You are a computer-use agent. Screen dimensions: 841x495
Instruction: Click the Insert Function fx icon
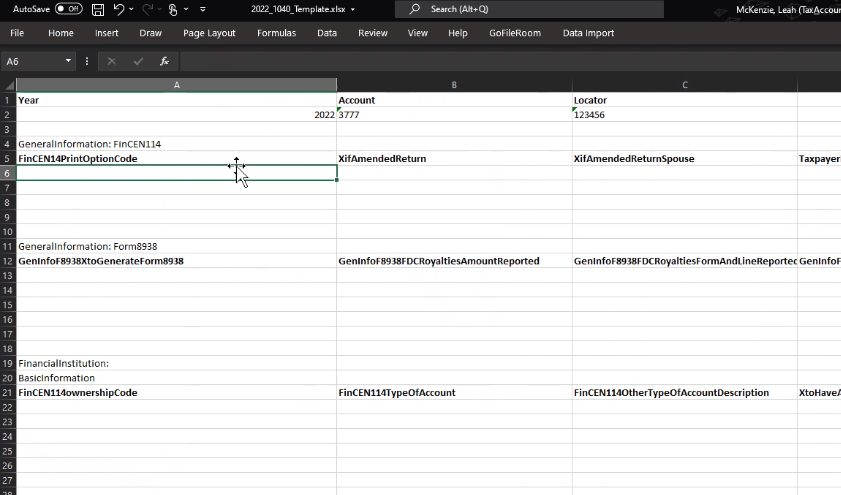165,61
